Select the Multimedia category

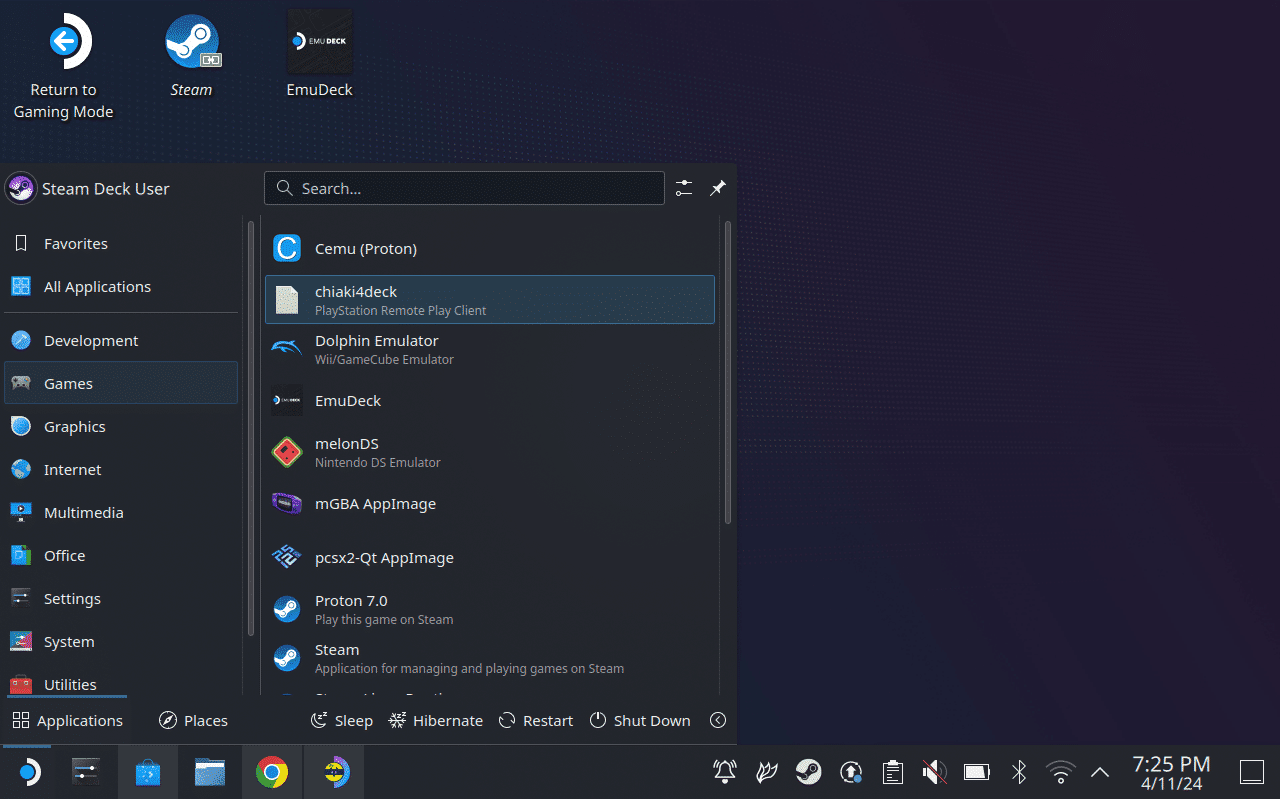click(x=121, y=513)
